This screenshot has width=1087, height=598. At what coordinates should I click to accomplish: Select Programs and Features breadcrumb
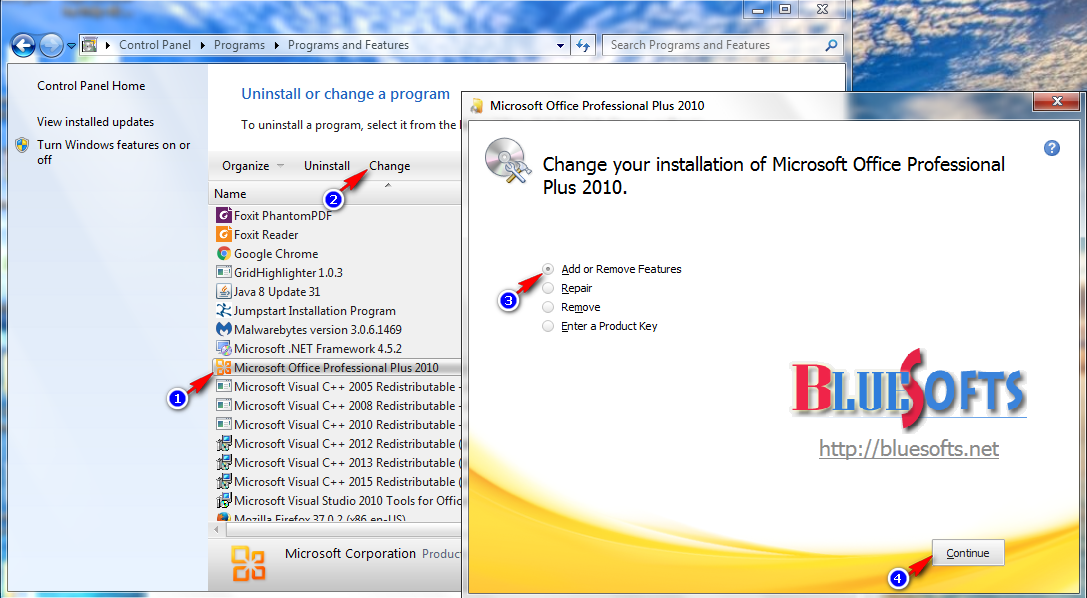(348, 45)
